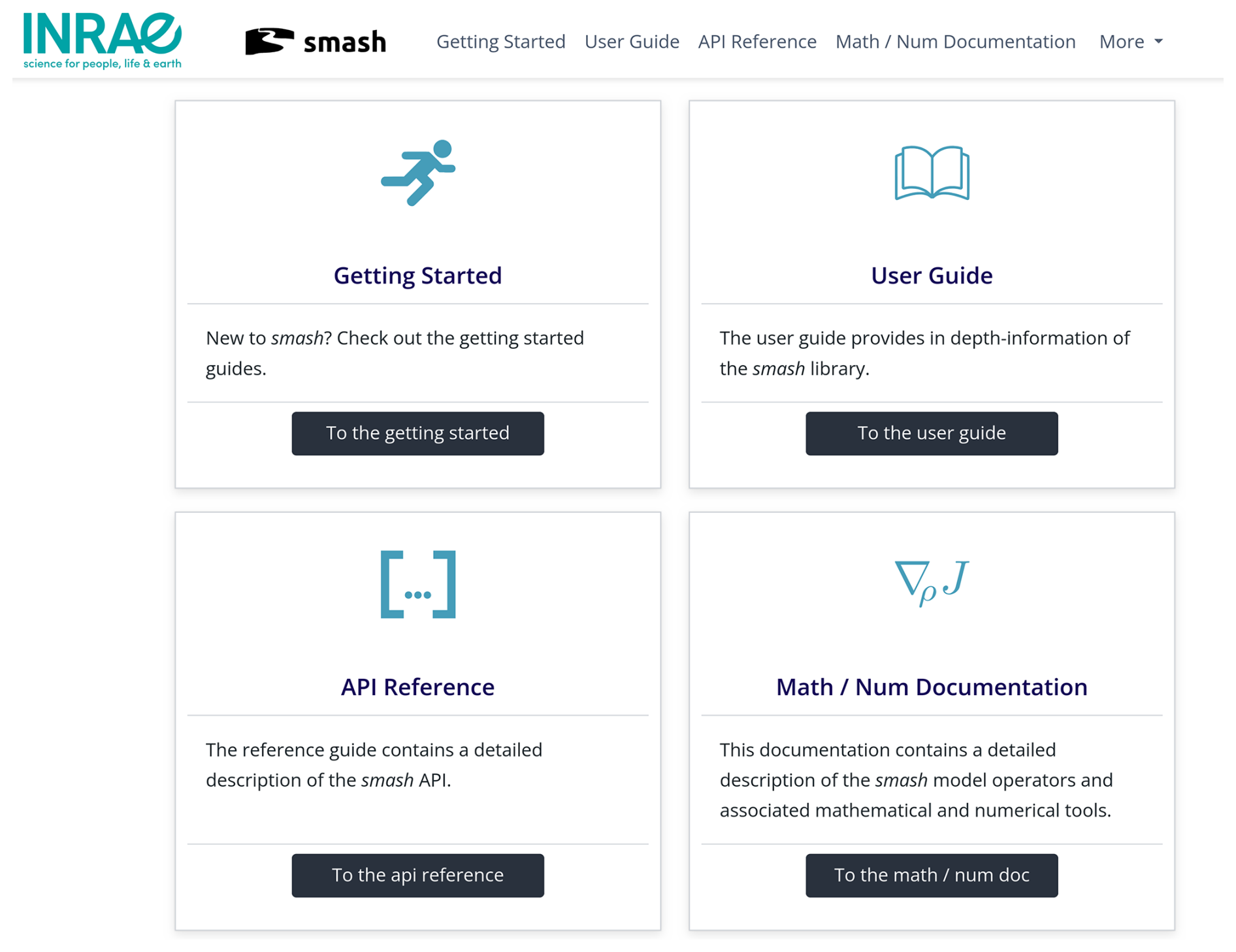The width and height of the screenshot is (1236, 952).
Task: Expand the More dropdown menu
Action: (x=1130, y=42)
